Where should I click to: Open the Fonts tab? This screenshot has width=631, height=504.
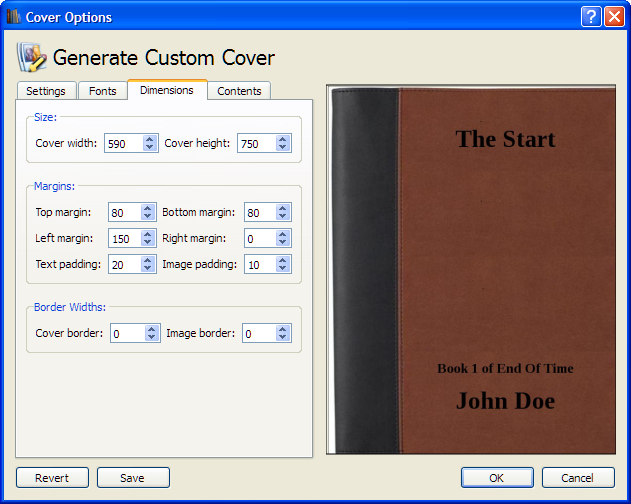pos(102,91)
